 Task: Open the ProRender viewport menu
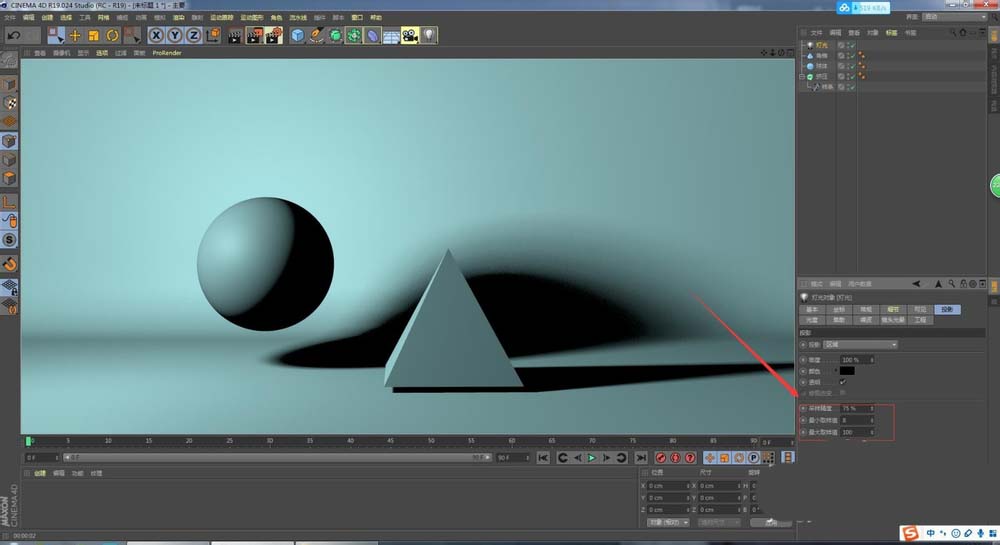click(x=167, y=53)
